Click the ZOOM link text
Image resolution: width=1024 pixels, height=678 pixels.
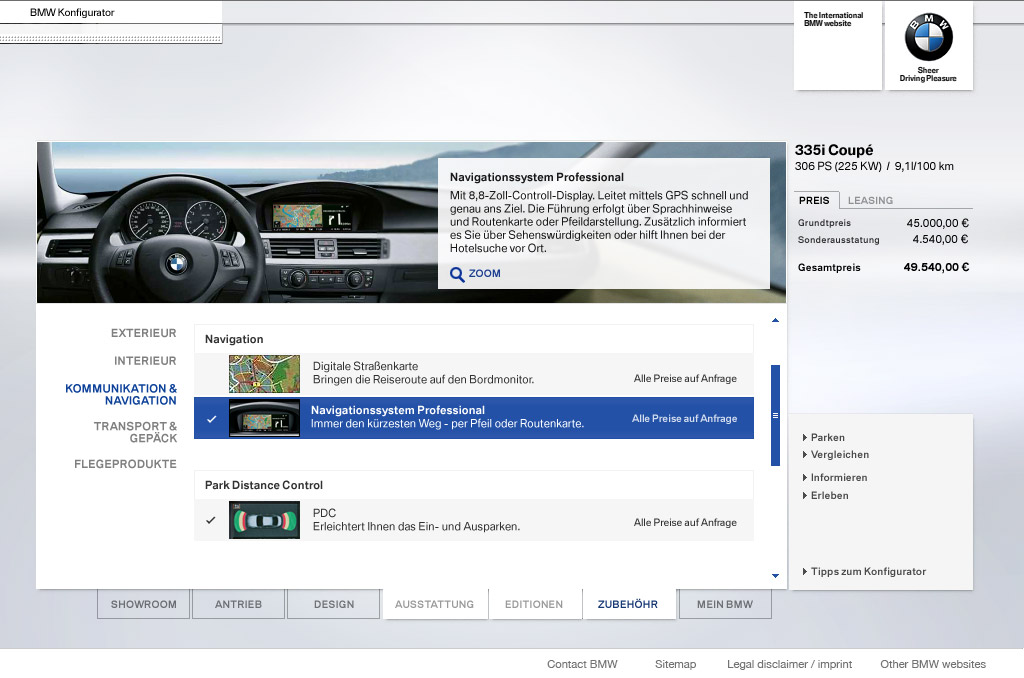point(485,274)
